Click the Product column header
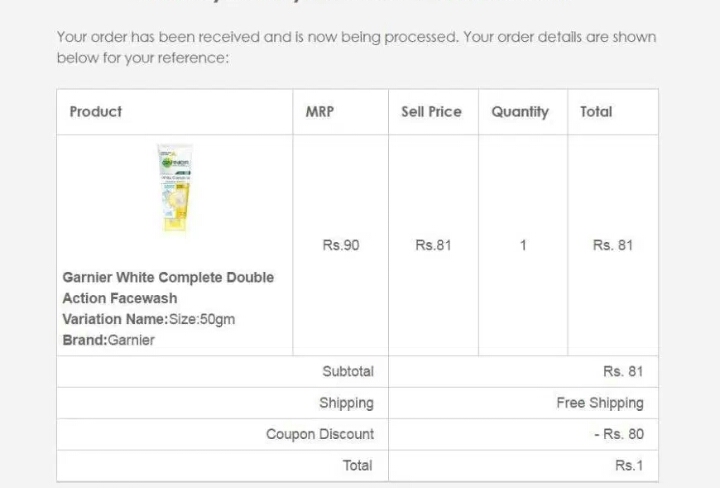Screen dimensions: 720x488 point(96,112)
